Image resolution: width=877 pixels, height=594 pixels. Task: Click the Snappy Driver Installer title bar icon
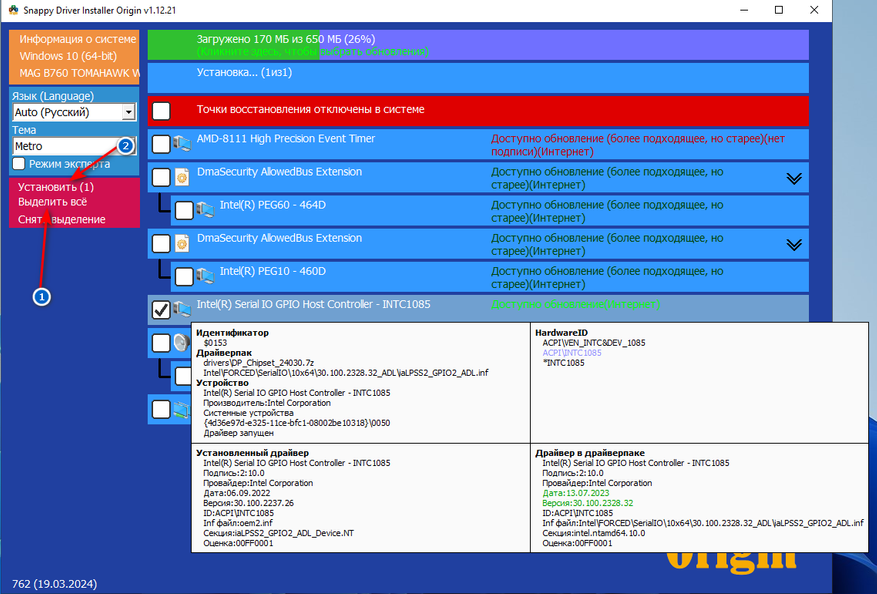click(x=13, y=10)
